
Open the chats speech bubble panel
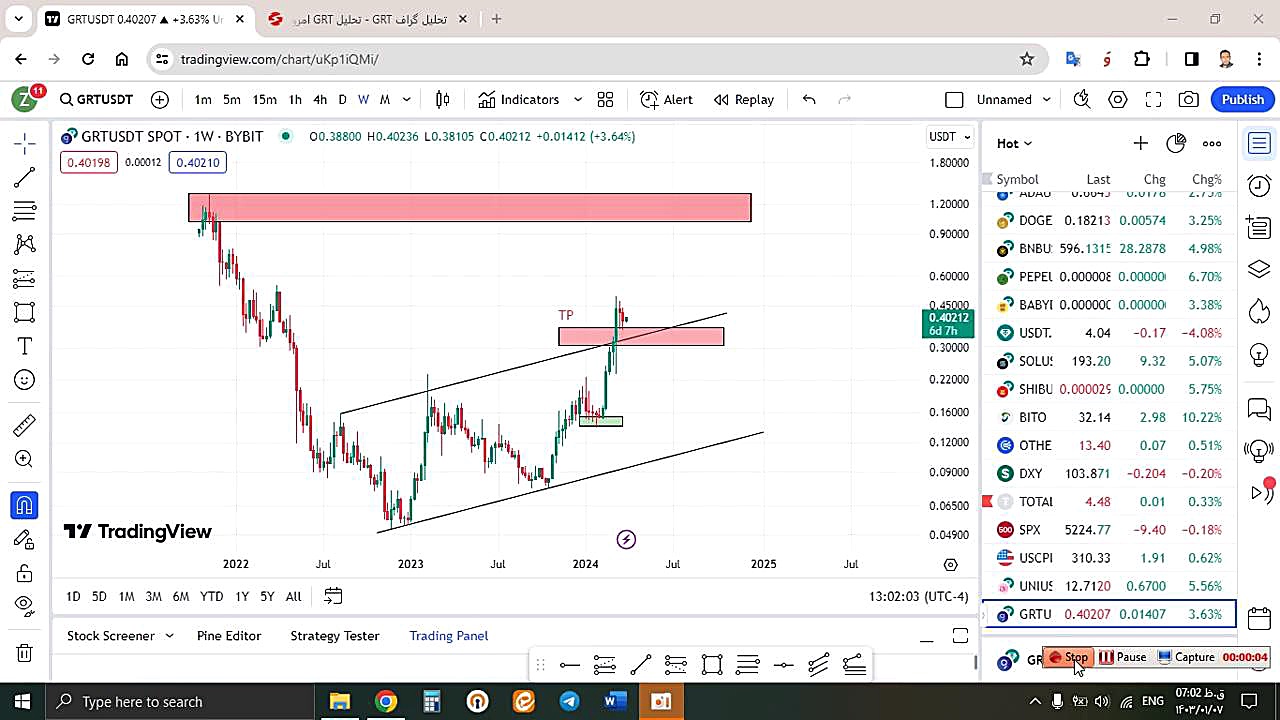[1259, 409]
